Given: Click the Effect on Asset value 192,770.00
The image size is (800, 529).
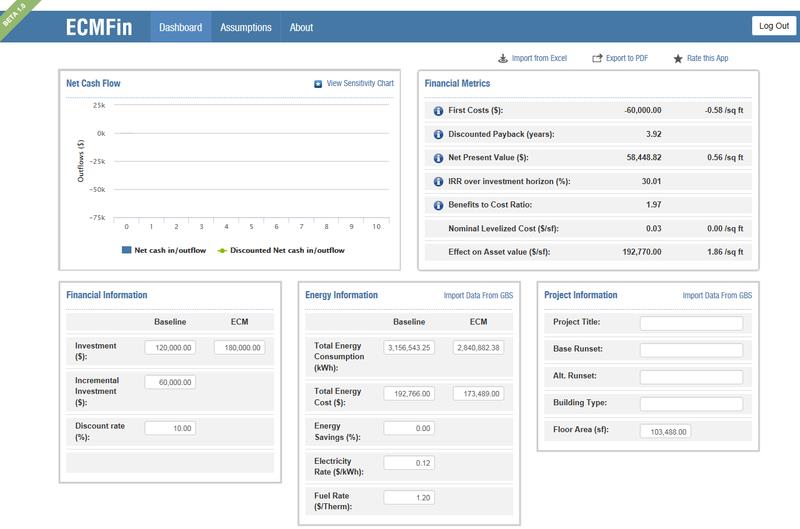Looking at the screenshot, I should [x=642, y=252].
